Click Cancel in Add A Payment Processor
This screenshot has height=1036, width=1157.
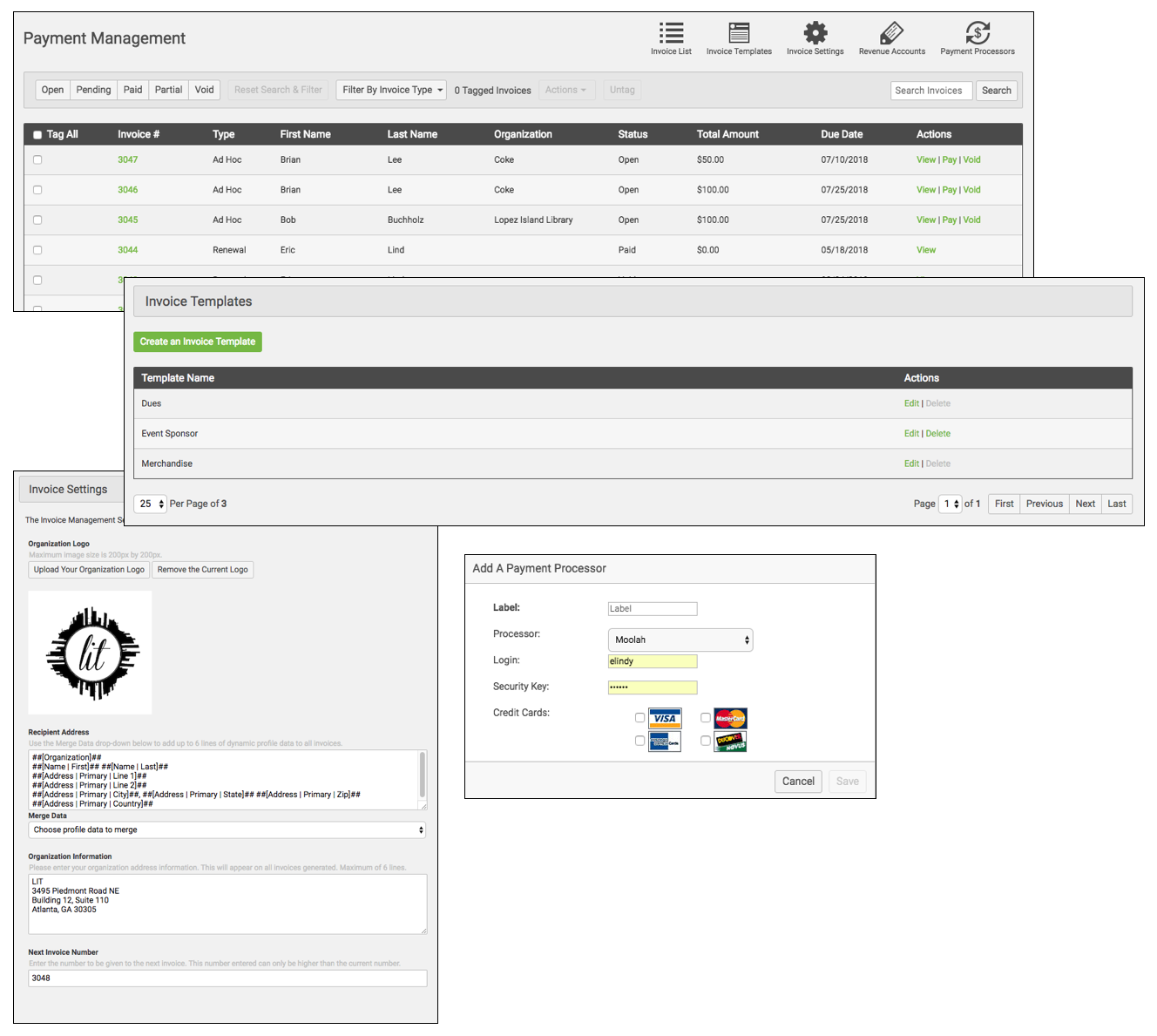point(798,782)
